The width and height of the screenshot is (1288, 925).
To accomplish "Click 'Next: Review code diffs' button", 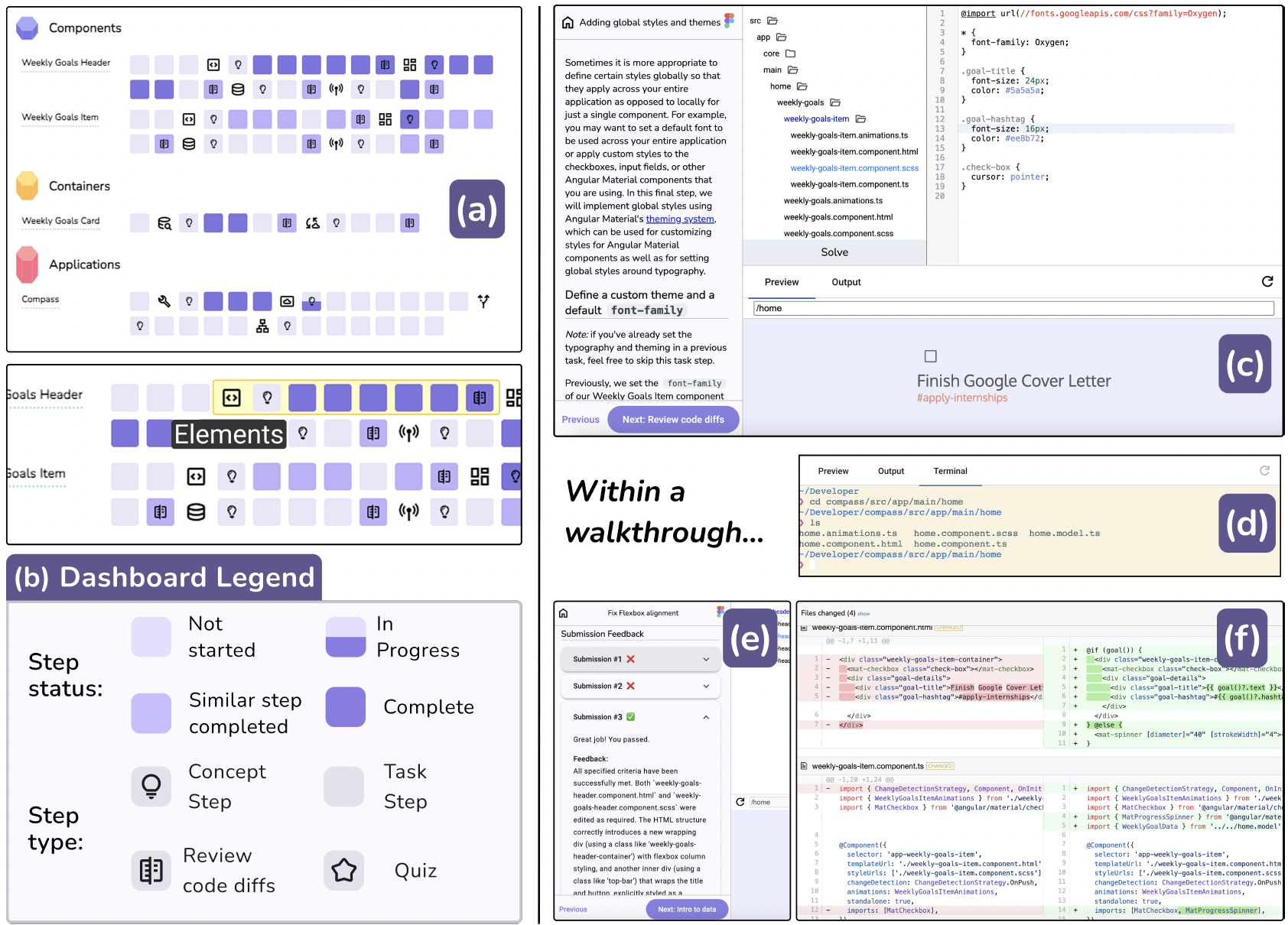I will pos(673,420).
